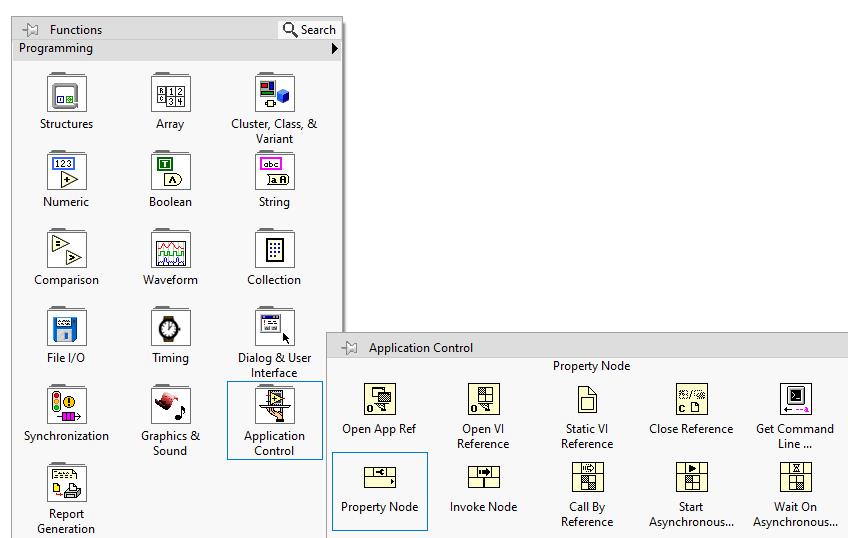Image resolution: width=848 pixels, height=538 pixels.
Task: Pin the Functions palette
Action: coord(31,30)
